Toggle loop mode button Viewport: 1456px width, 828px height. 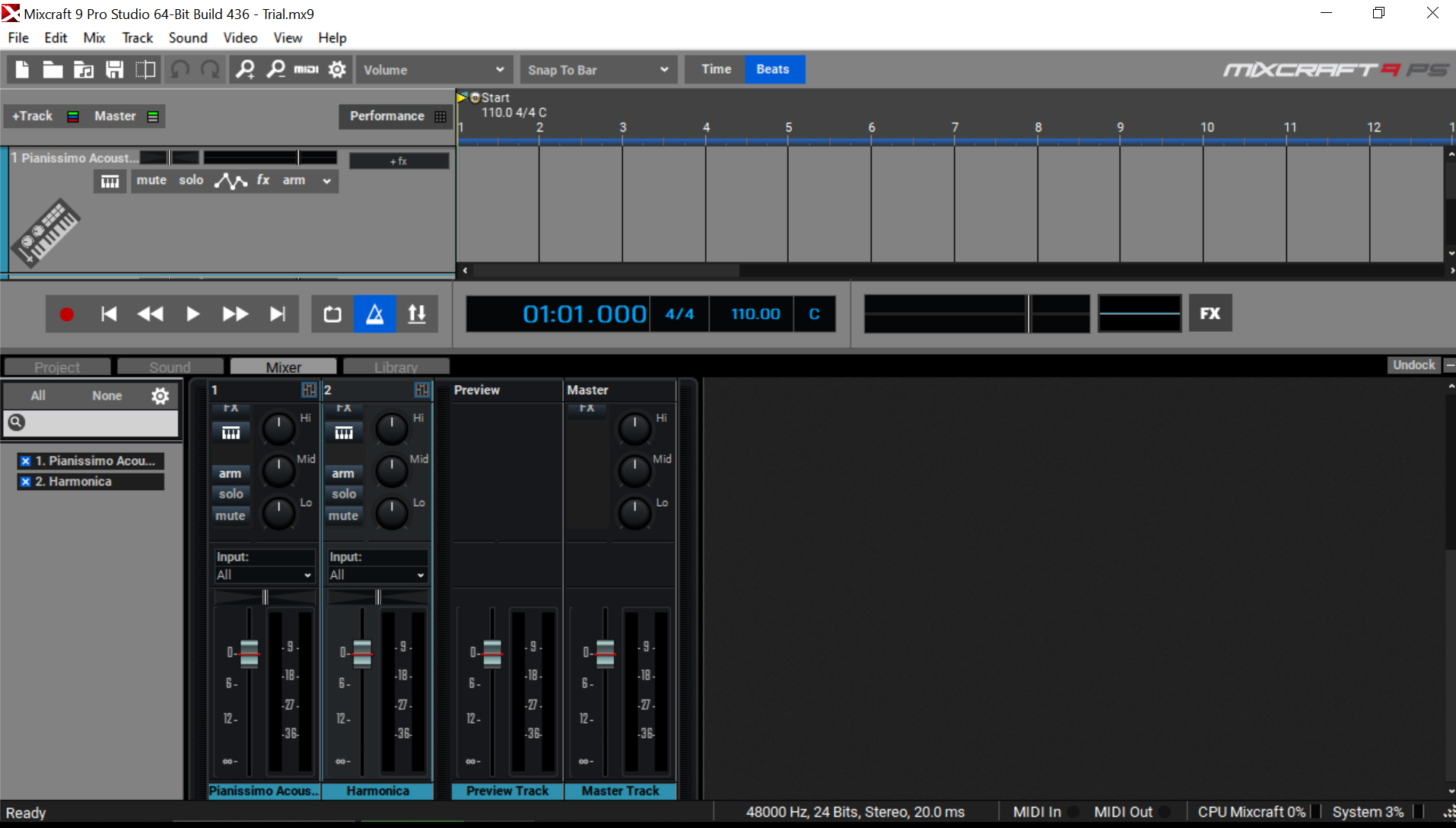[x=332, y=314]
